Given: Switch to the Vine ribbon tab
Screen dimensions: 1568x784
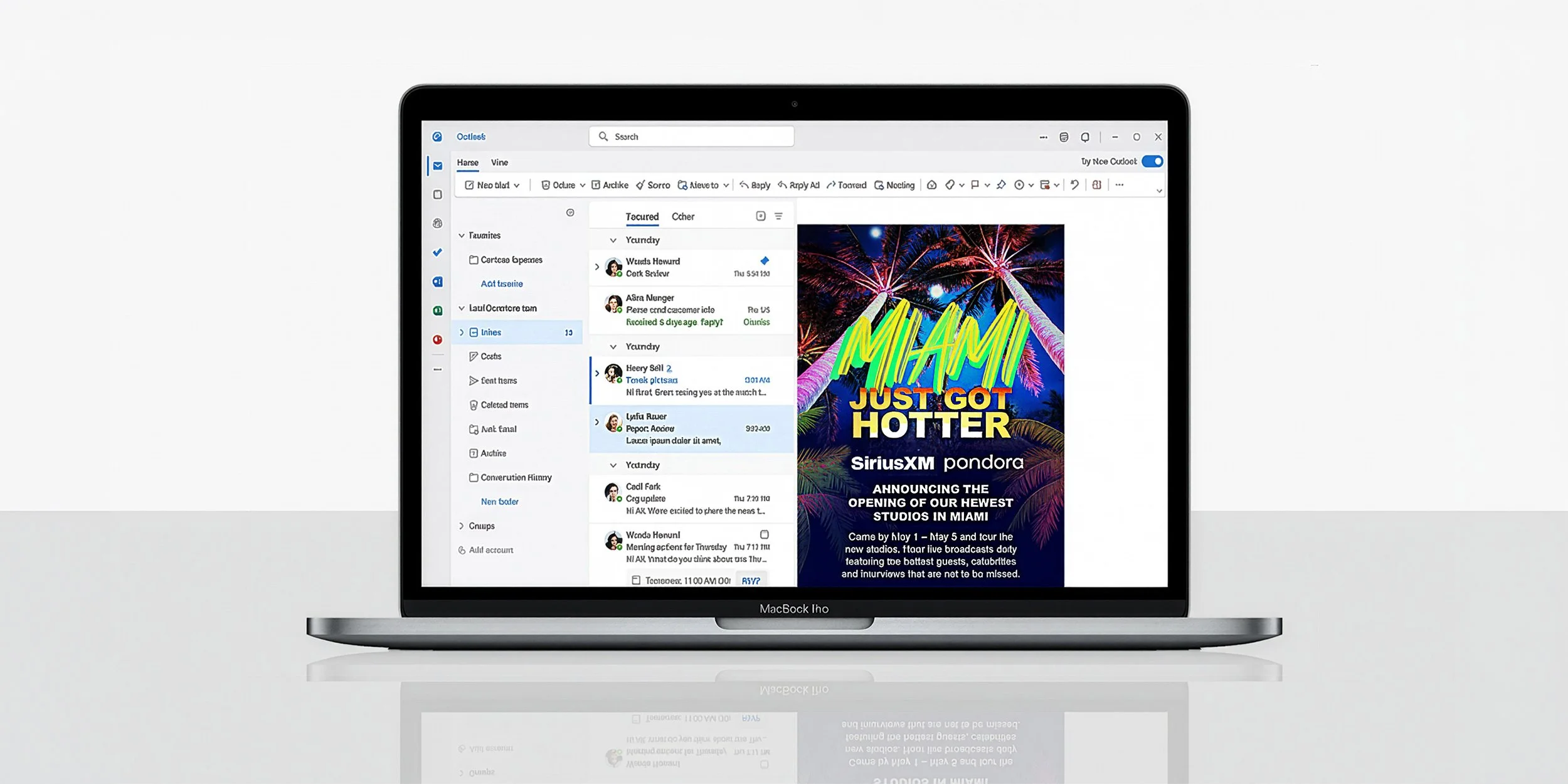Looking at the screenshot, I should click(x=500, y=162).
